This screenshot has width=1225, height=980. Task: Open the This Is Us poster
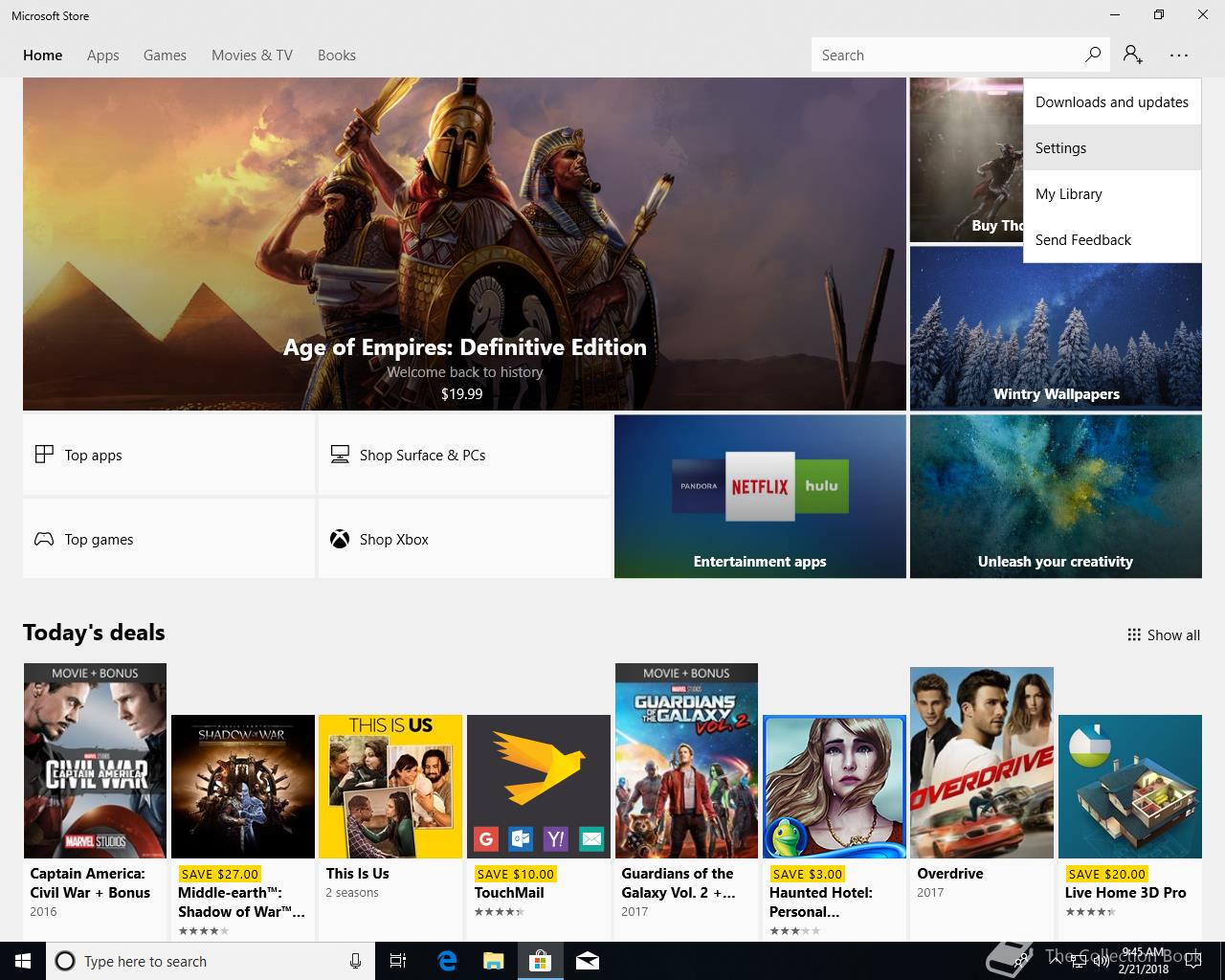click(390, 787)
